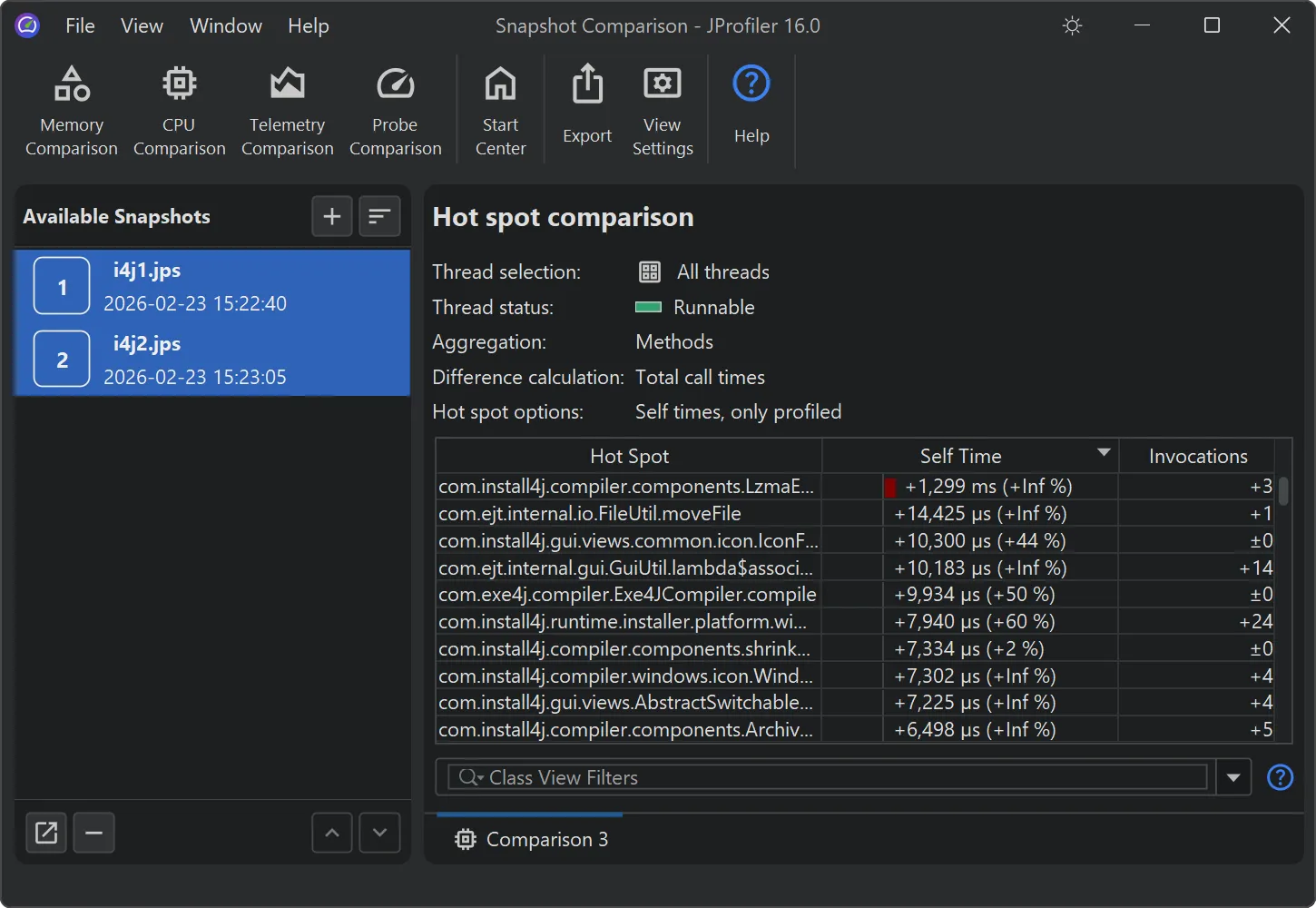The height and width of the screenshot is (908, 1316).
Task: Open the View menu
Action: click(142, 25)
